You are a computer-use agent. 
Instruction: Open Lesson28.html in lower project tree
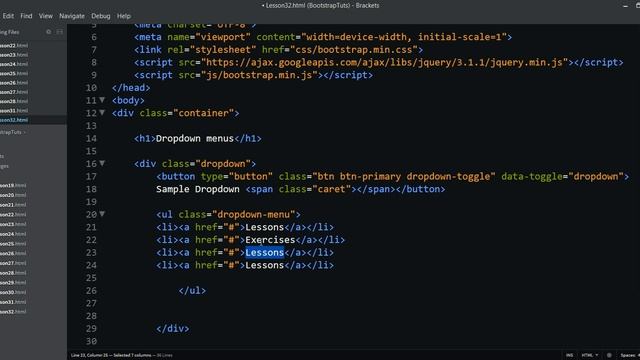pyautogui.click(x=13, y=273)
